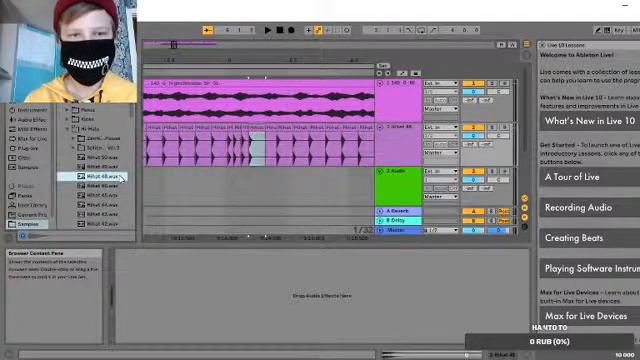Viewport: 640px width, 360px height.
Task: Open the Playing Software Instruments lesson
Action: point(590,269)
